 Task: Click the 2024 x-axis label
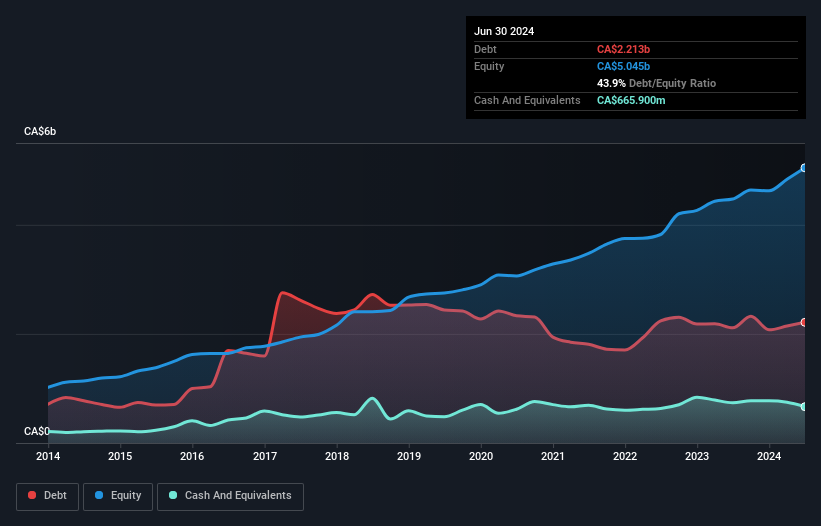point(769,456)
